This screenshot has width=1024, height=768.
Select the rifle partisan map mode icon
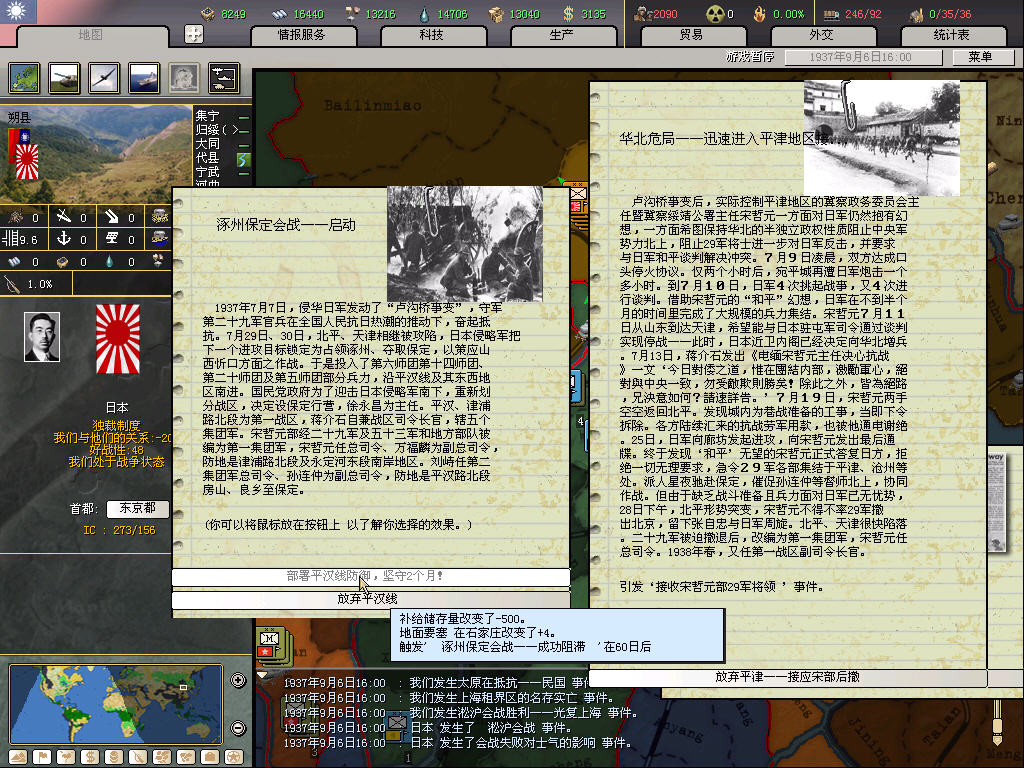pos(138,757)
